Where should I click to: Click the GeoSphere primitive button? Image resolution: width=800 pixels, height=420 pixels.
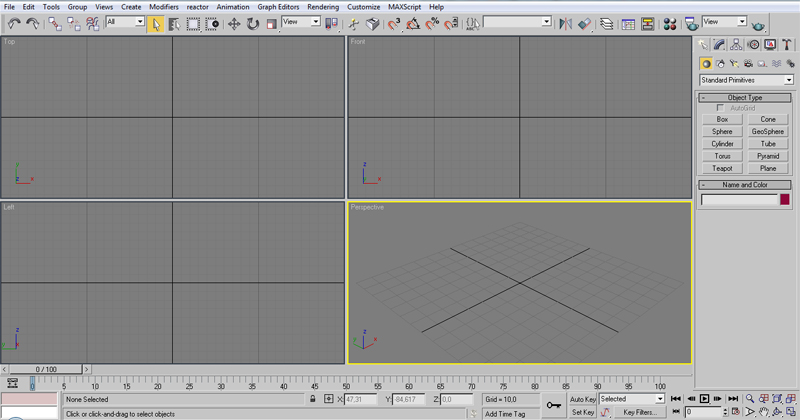[768, 132]
